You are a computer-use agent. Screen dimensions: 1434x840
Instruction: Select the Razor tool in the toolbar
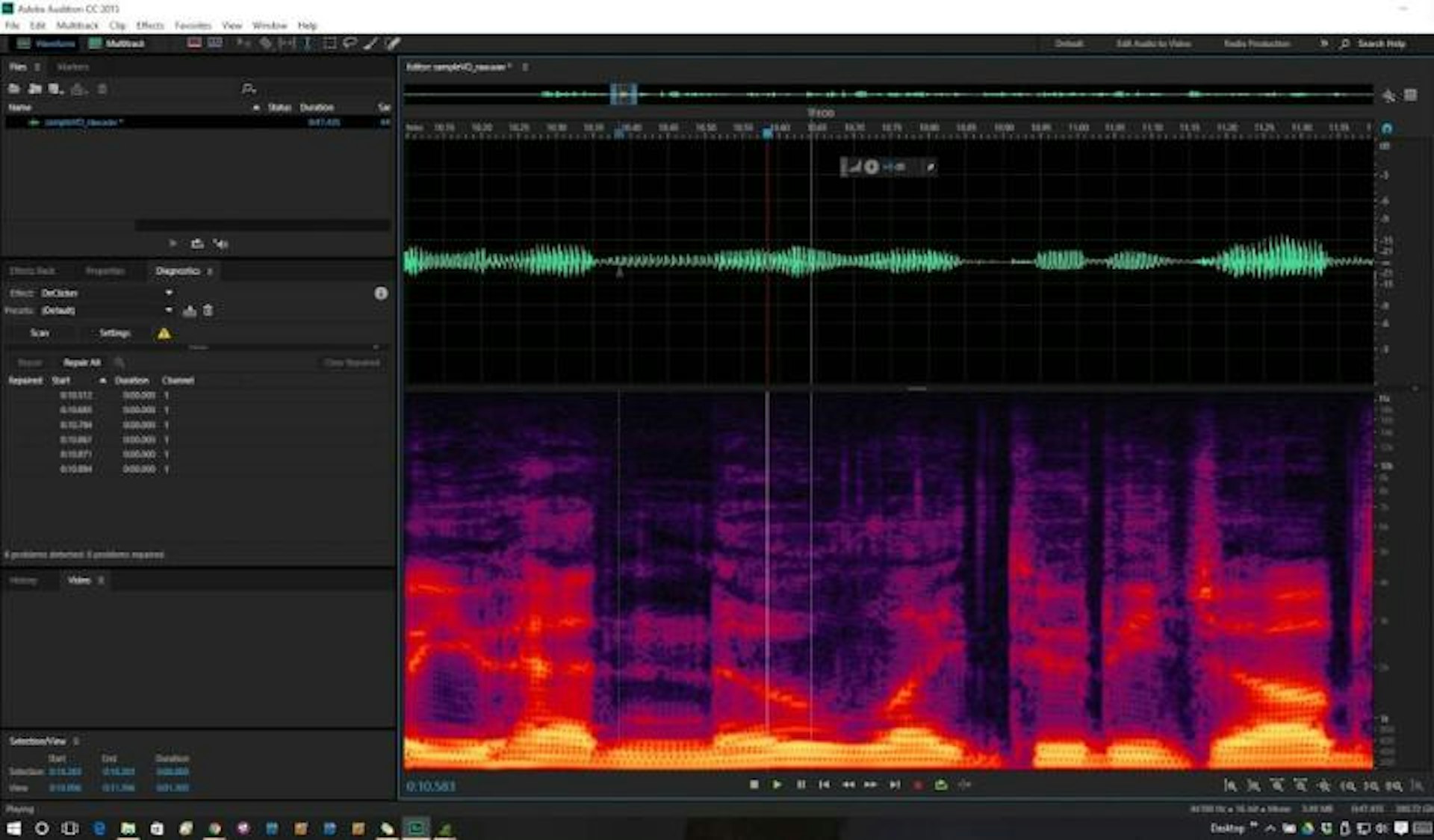265,43
